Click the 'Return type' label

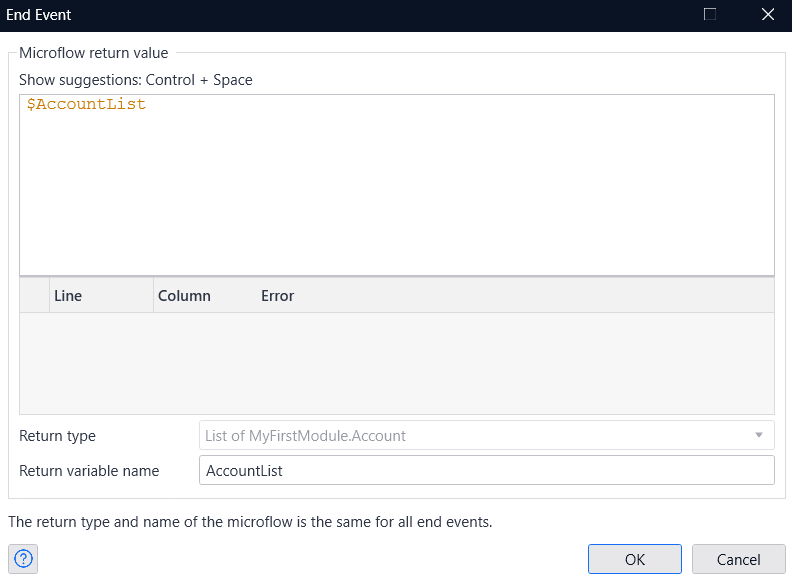[x=58, y=436]
